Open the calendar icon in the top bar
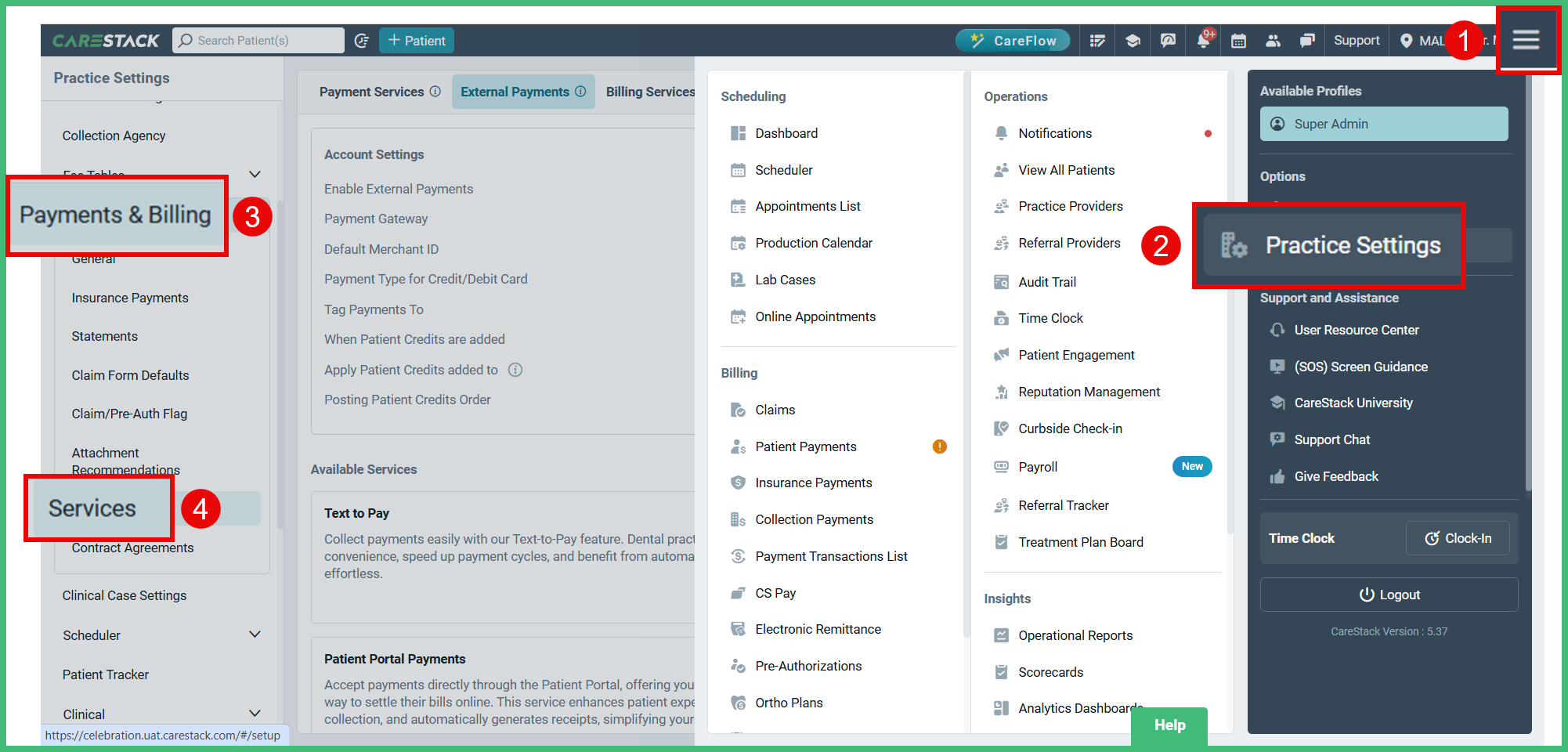The width and height of the screenshot is (1568, 752). [1238, 40]
